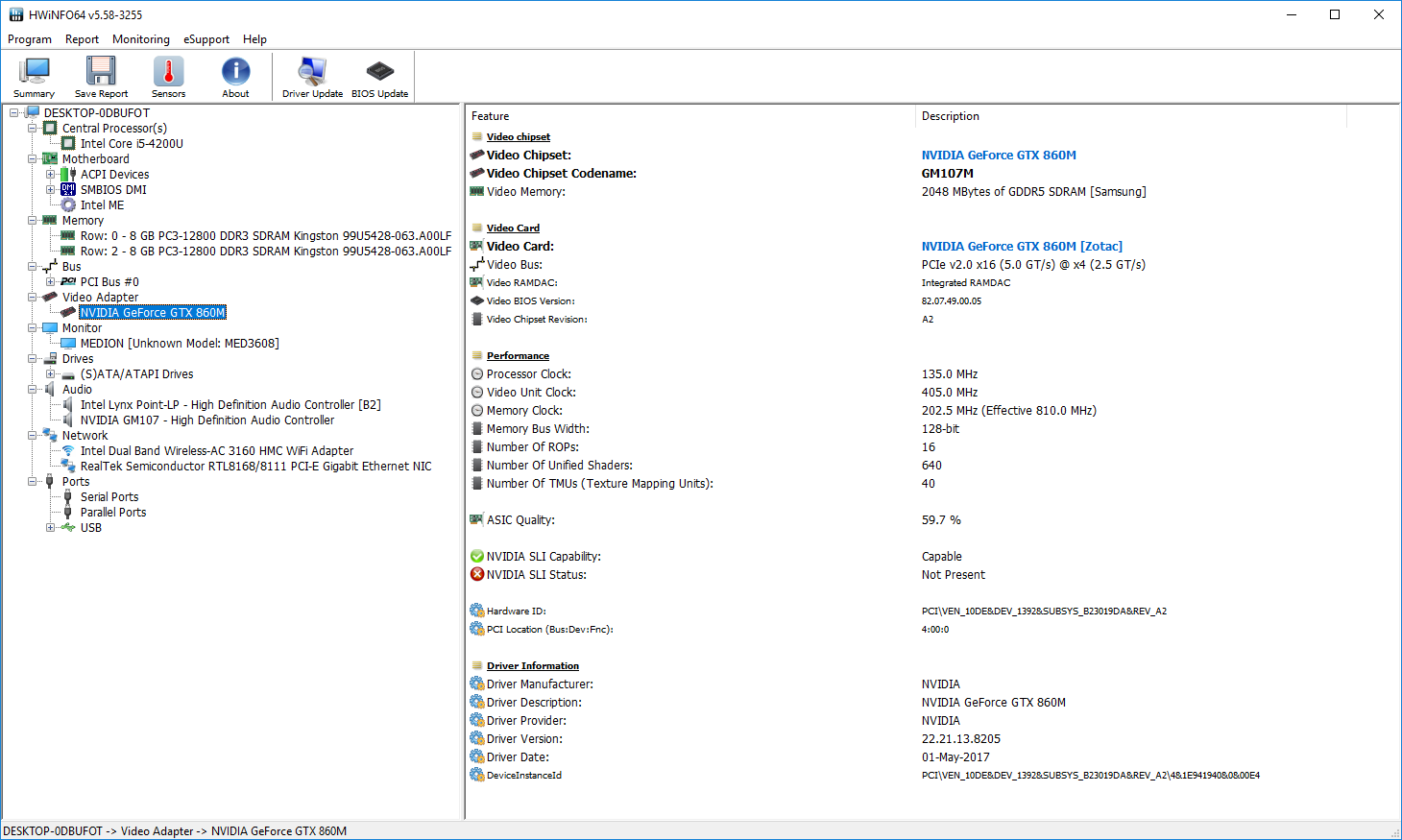This screenshot has height=840, width=1402.
Task: Collapse the Central Processor(s) branch
Action: 32,128
